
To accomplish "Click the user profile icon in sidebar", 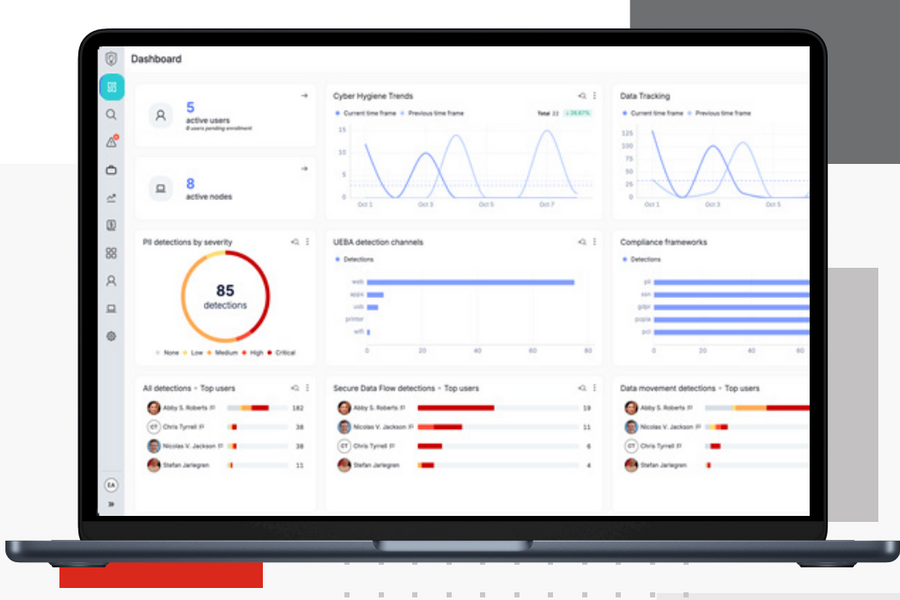I will [111, 281].
